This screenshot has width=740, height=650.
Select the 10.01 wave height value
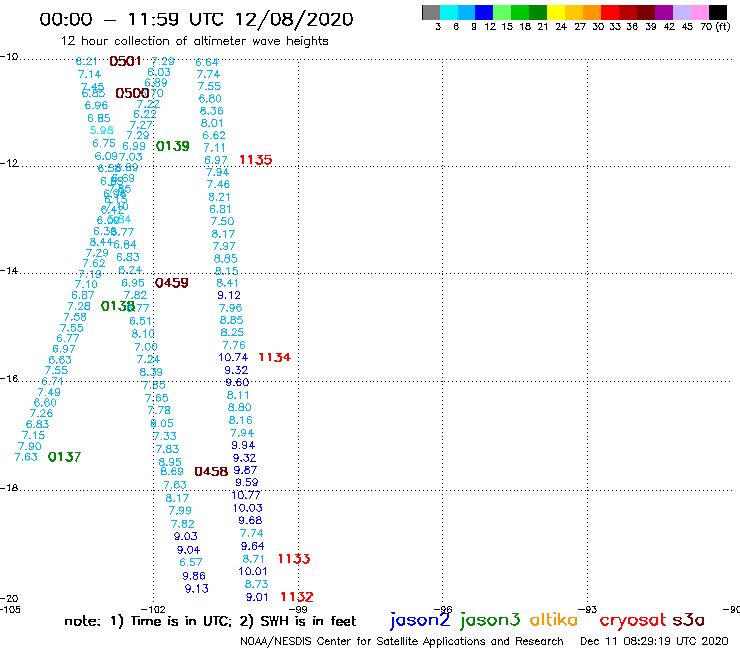click(253, 572)
